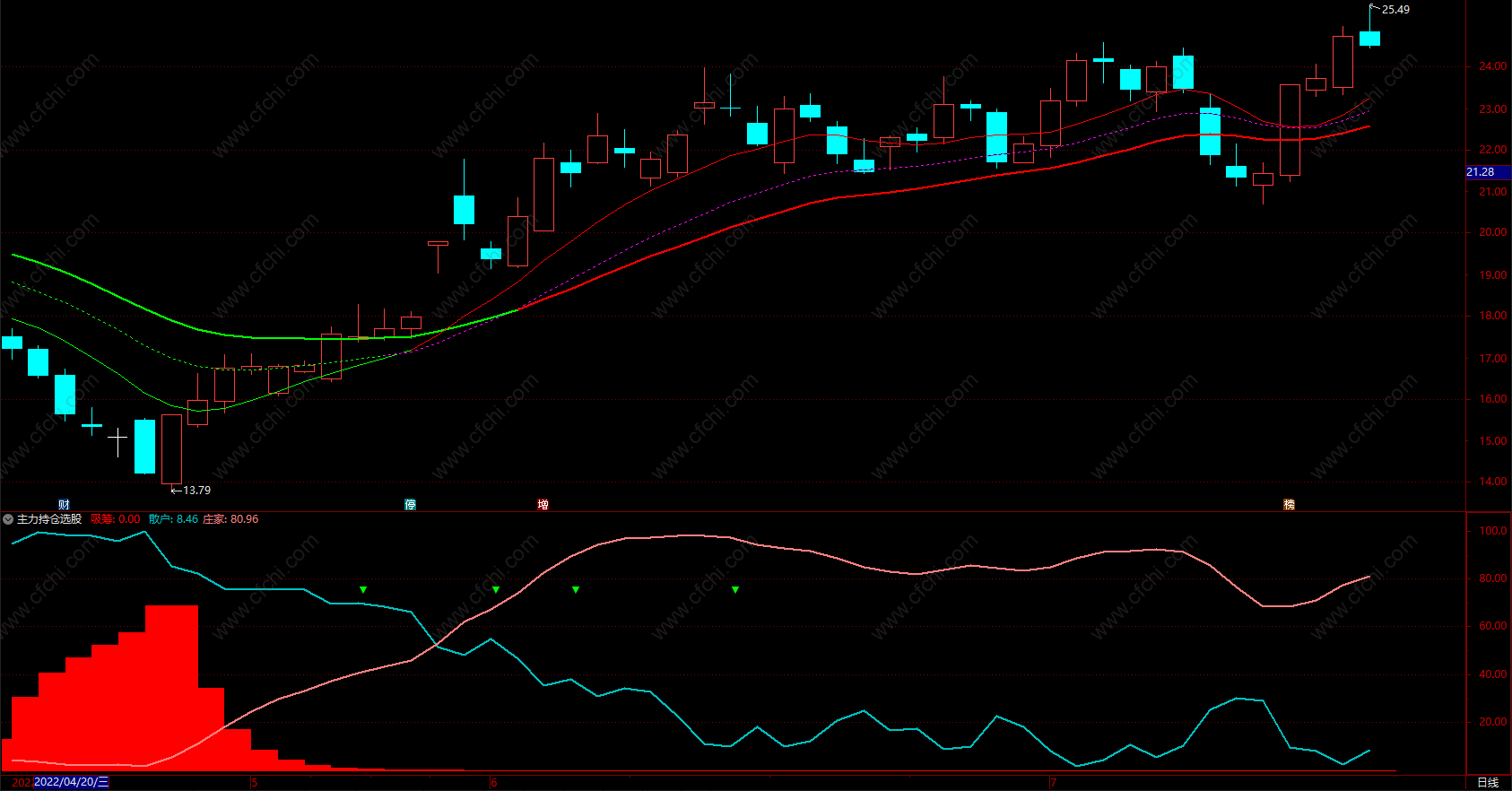Click the 榜 ranking event marker
Screen dimensions: 1512x791
(x=1289, y=505)
